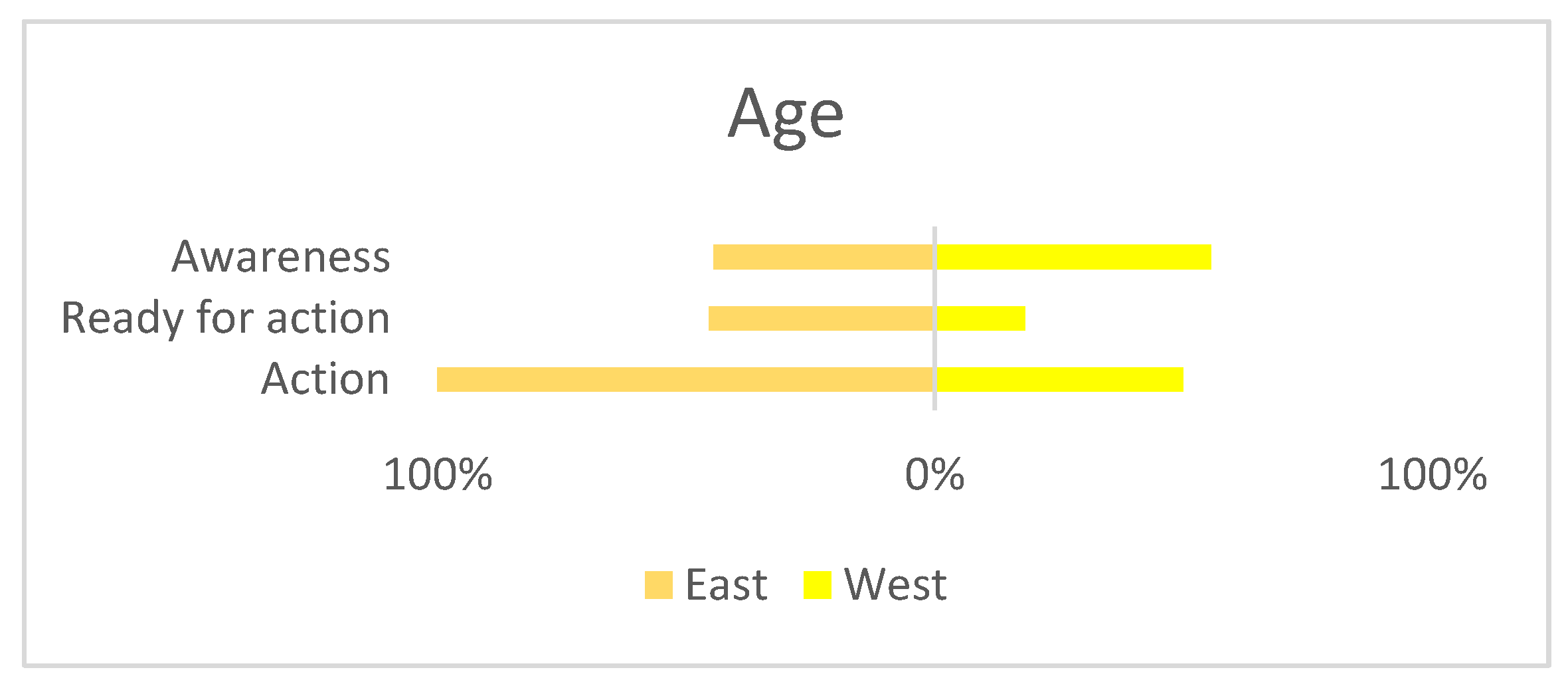Select the East bar for Awareness
Image resolution: width=1568 pixels, height=686 pixels.
click(823, 257)
